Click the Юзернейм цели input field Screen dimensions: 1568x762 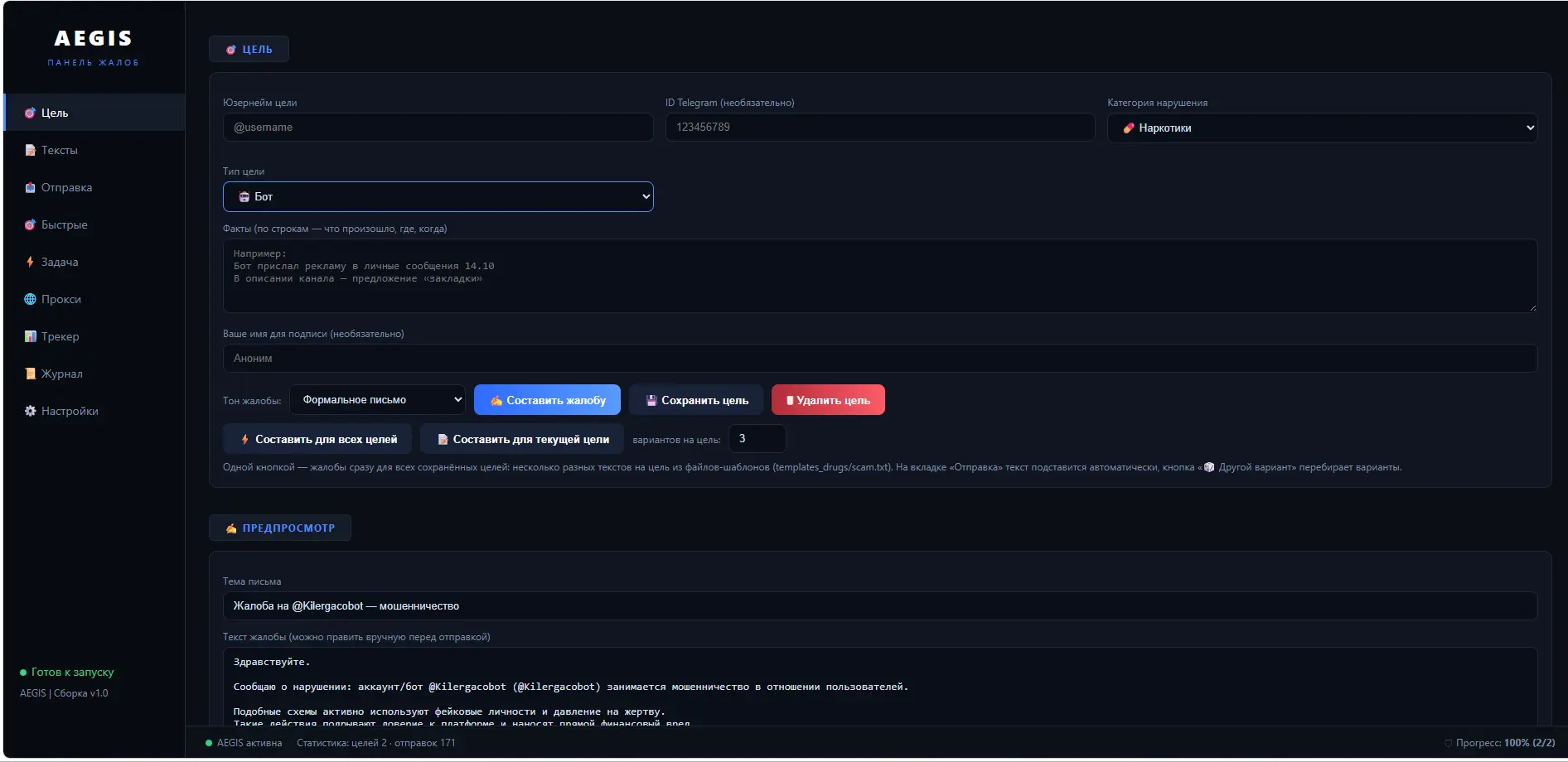438,127
